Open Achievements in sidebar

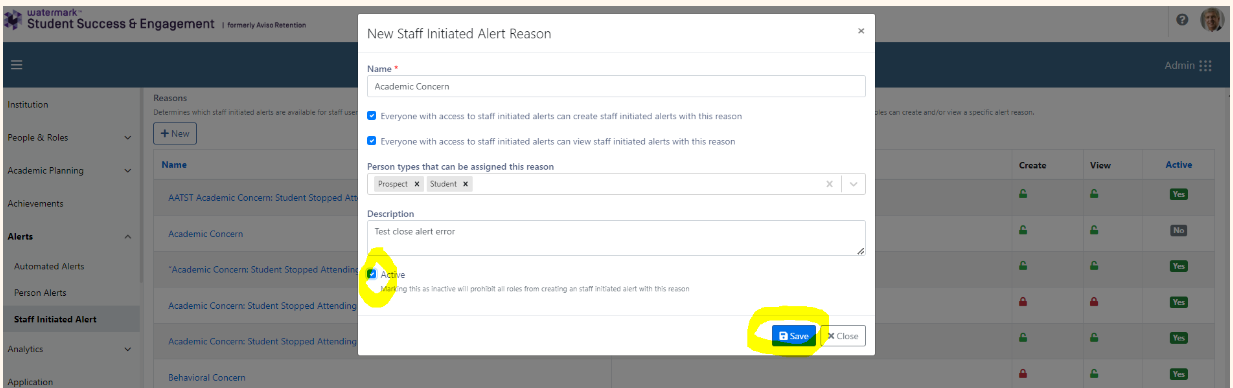[35, 204]
